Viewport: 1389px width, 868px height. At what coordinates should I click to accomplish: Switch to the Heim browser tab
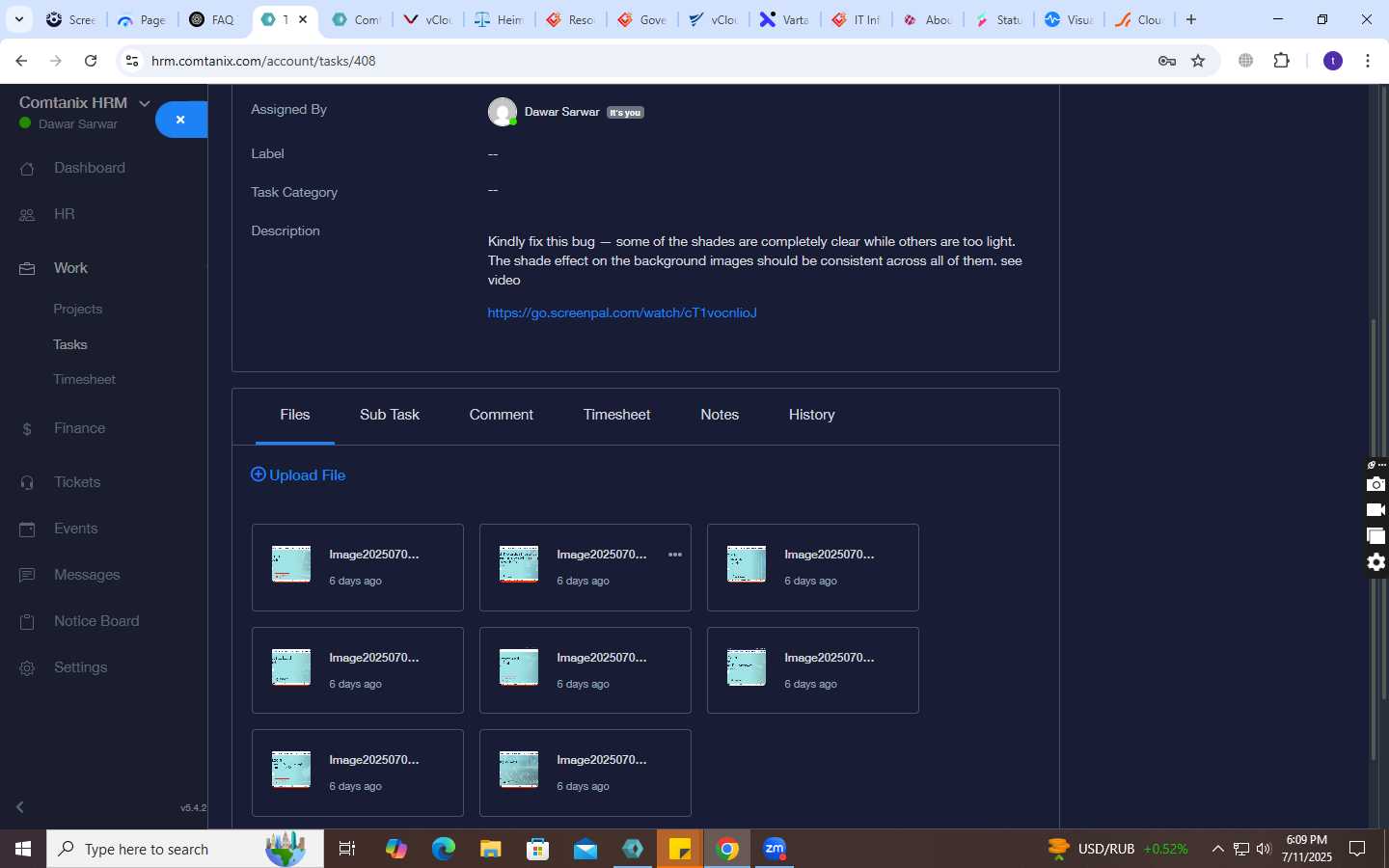point(500,19)
